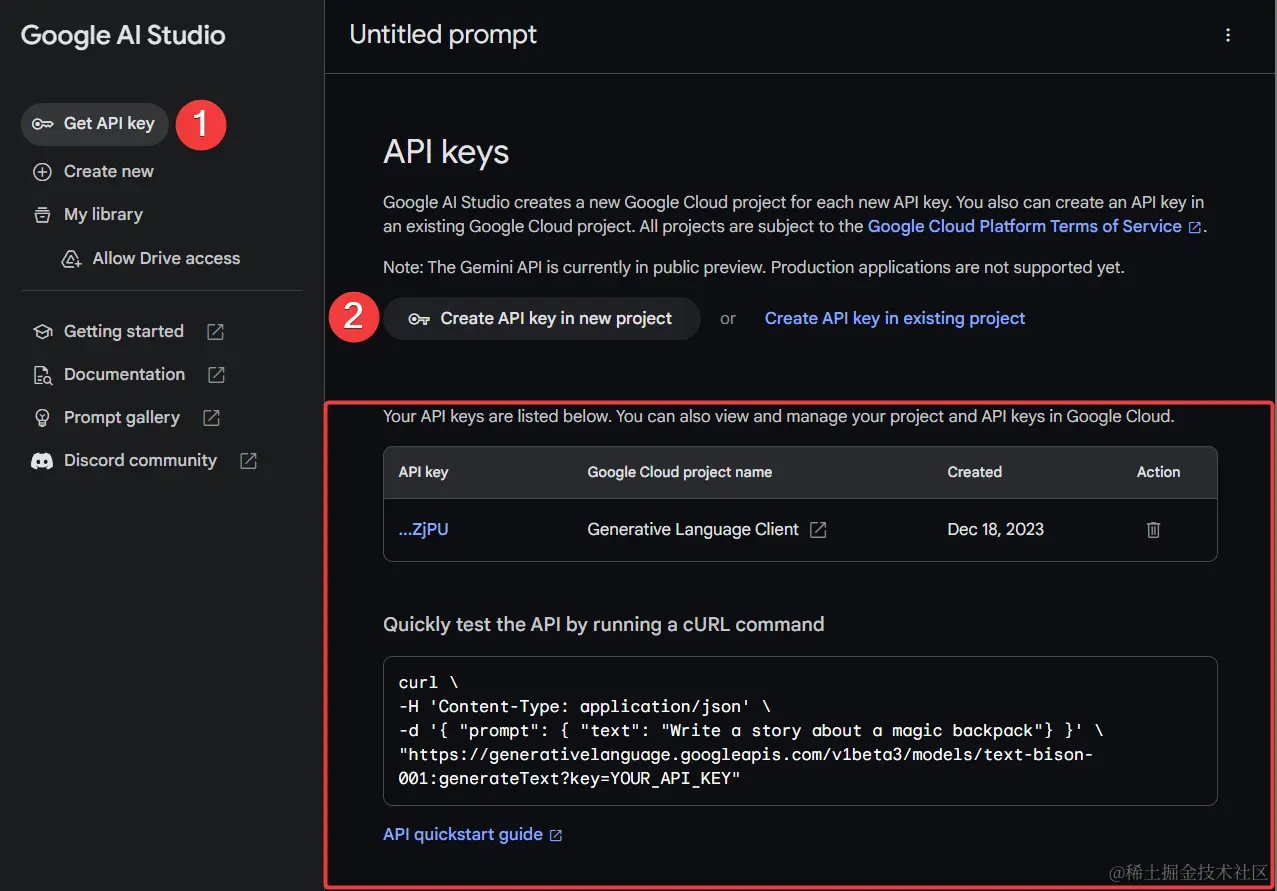Open My library via its sidebar icon
Image resolution: width=1277 pixels, height=891 pixels.
(42, 214)
